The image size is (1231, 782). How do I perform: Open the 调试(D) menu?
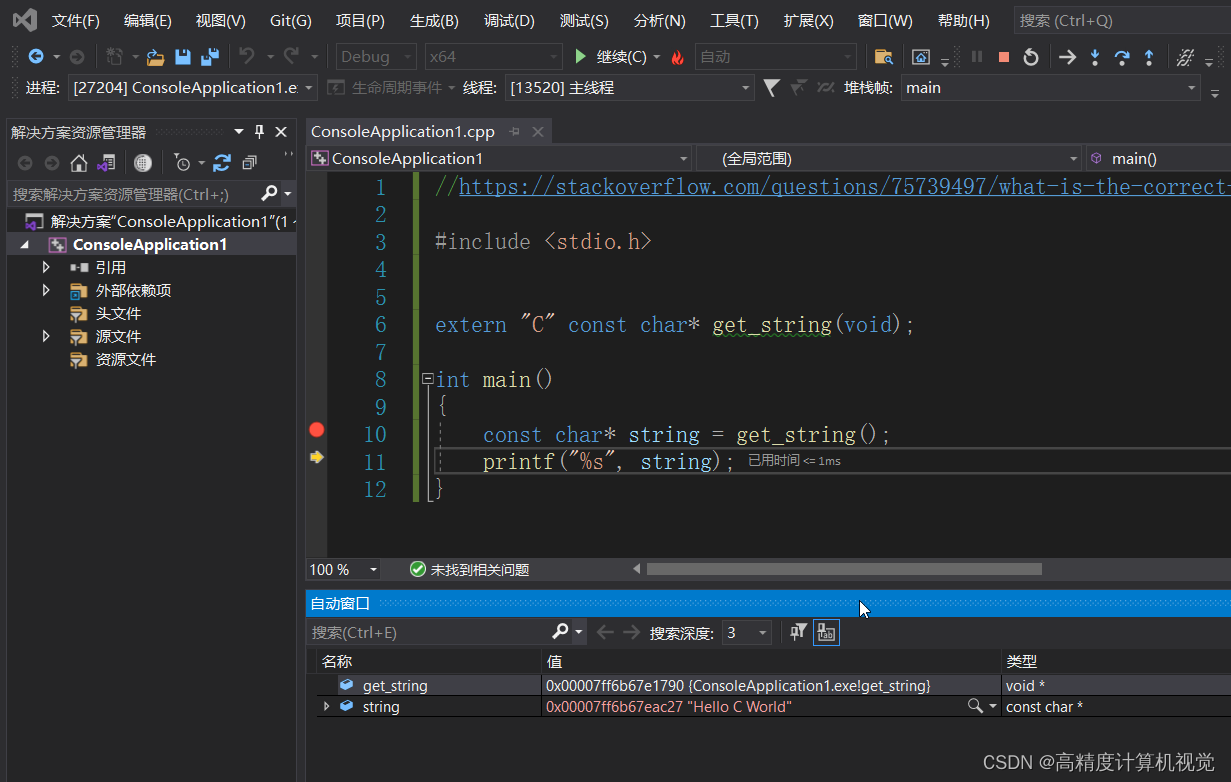click(x=509, y=20)
